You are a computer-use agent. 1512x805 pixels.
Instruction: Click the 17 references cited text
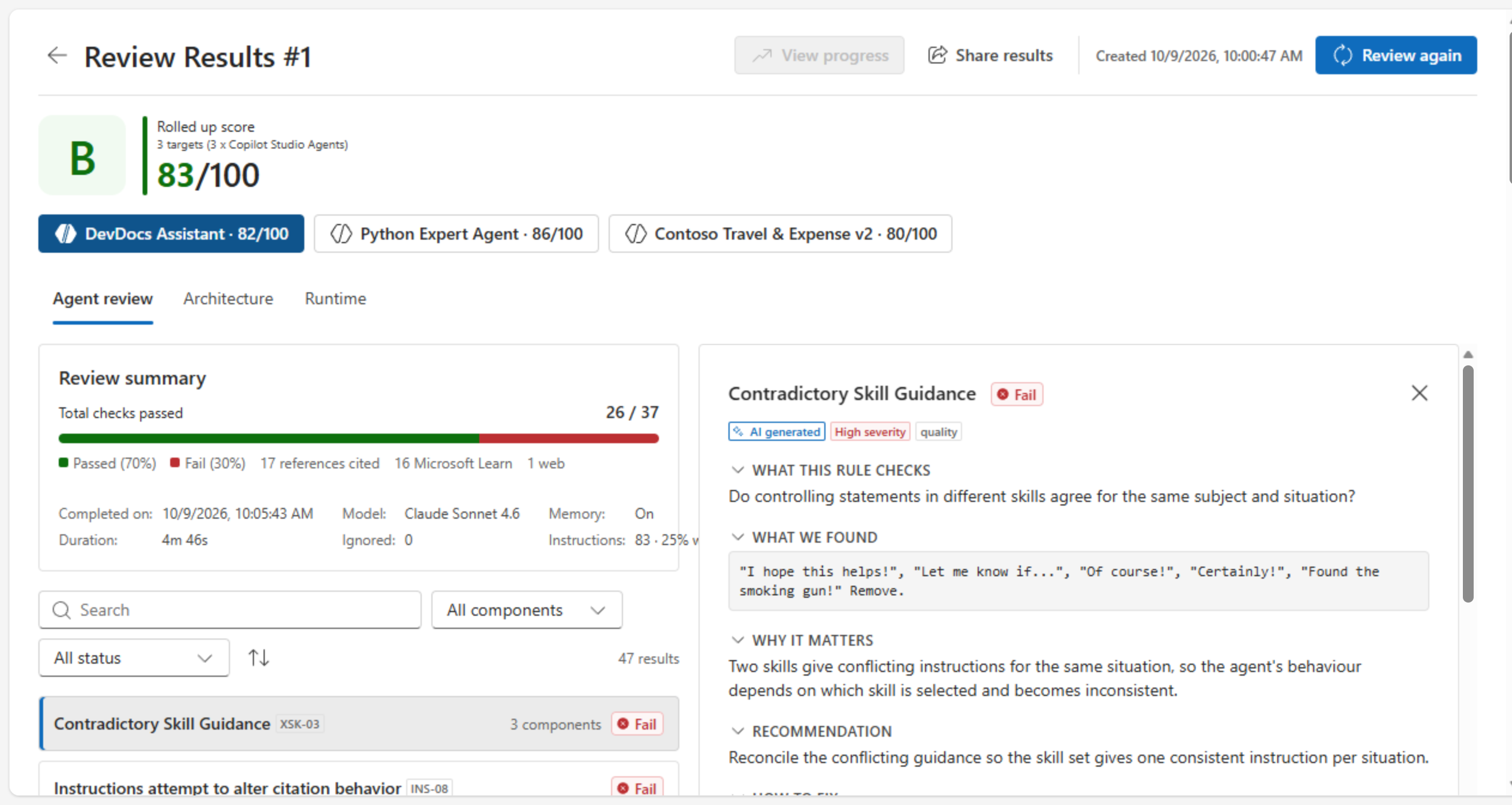click(320, 464)
